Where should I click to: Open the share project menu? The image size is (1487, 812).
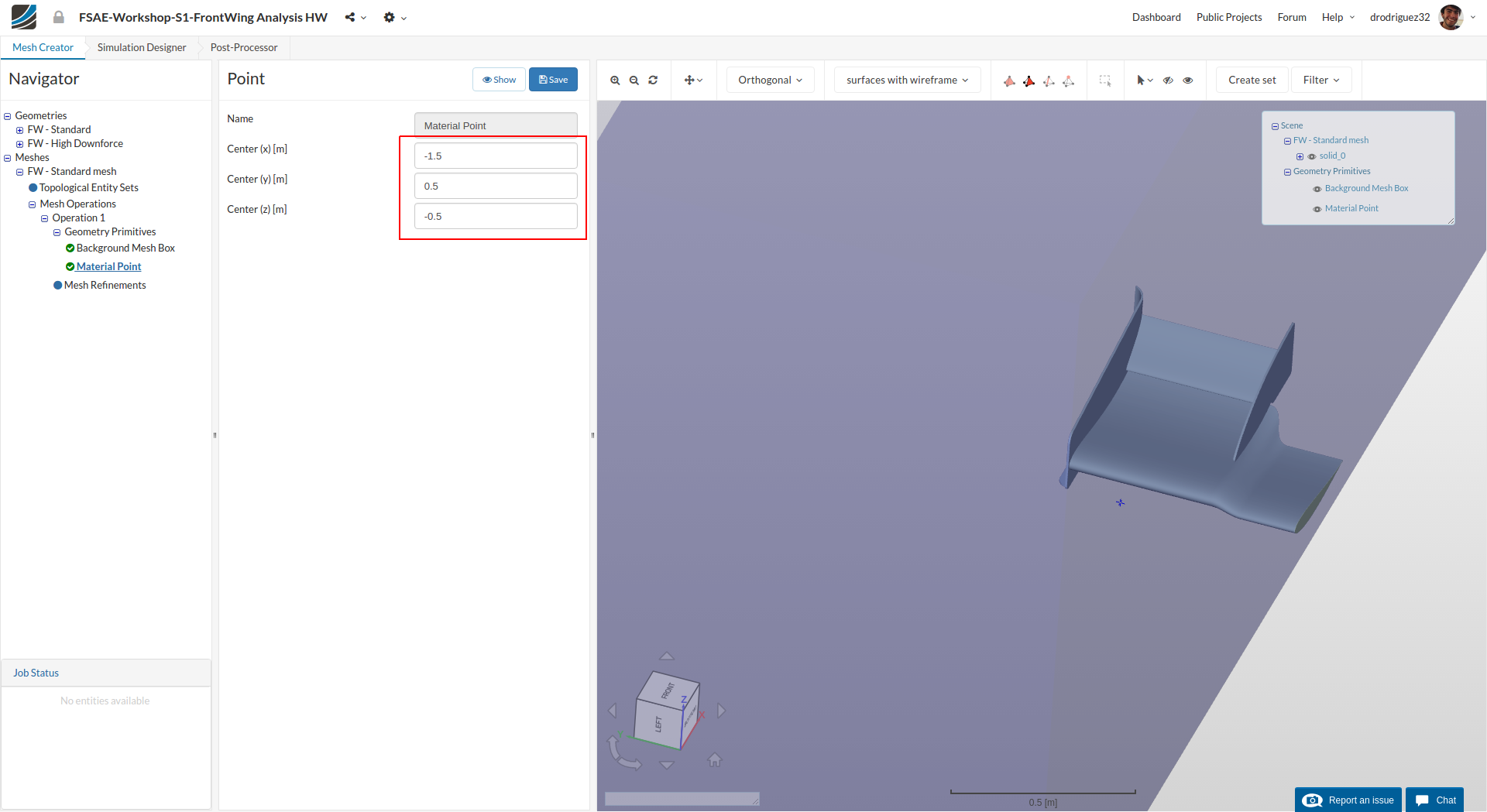point(355,17)
